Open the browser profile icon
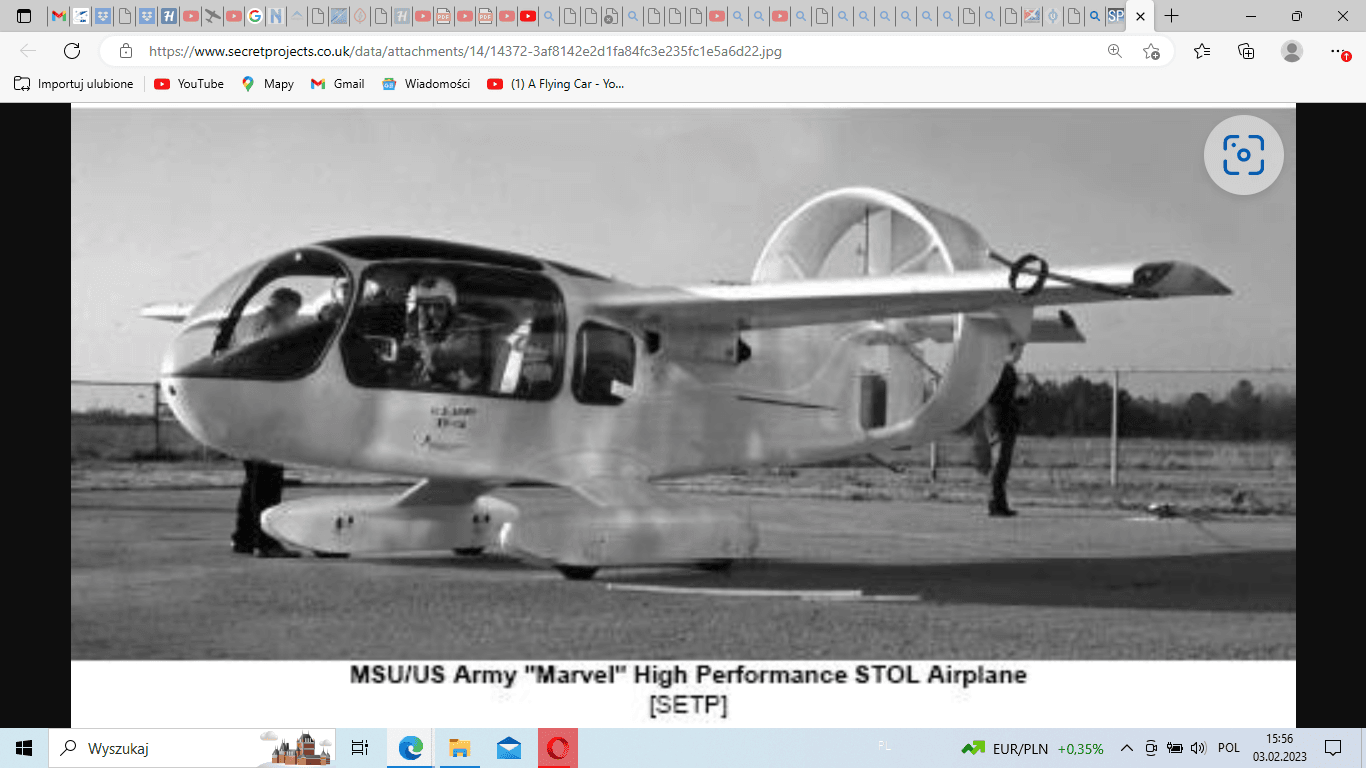This screenshot has width=1366, height=768. [x=1292, y=51]
